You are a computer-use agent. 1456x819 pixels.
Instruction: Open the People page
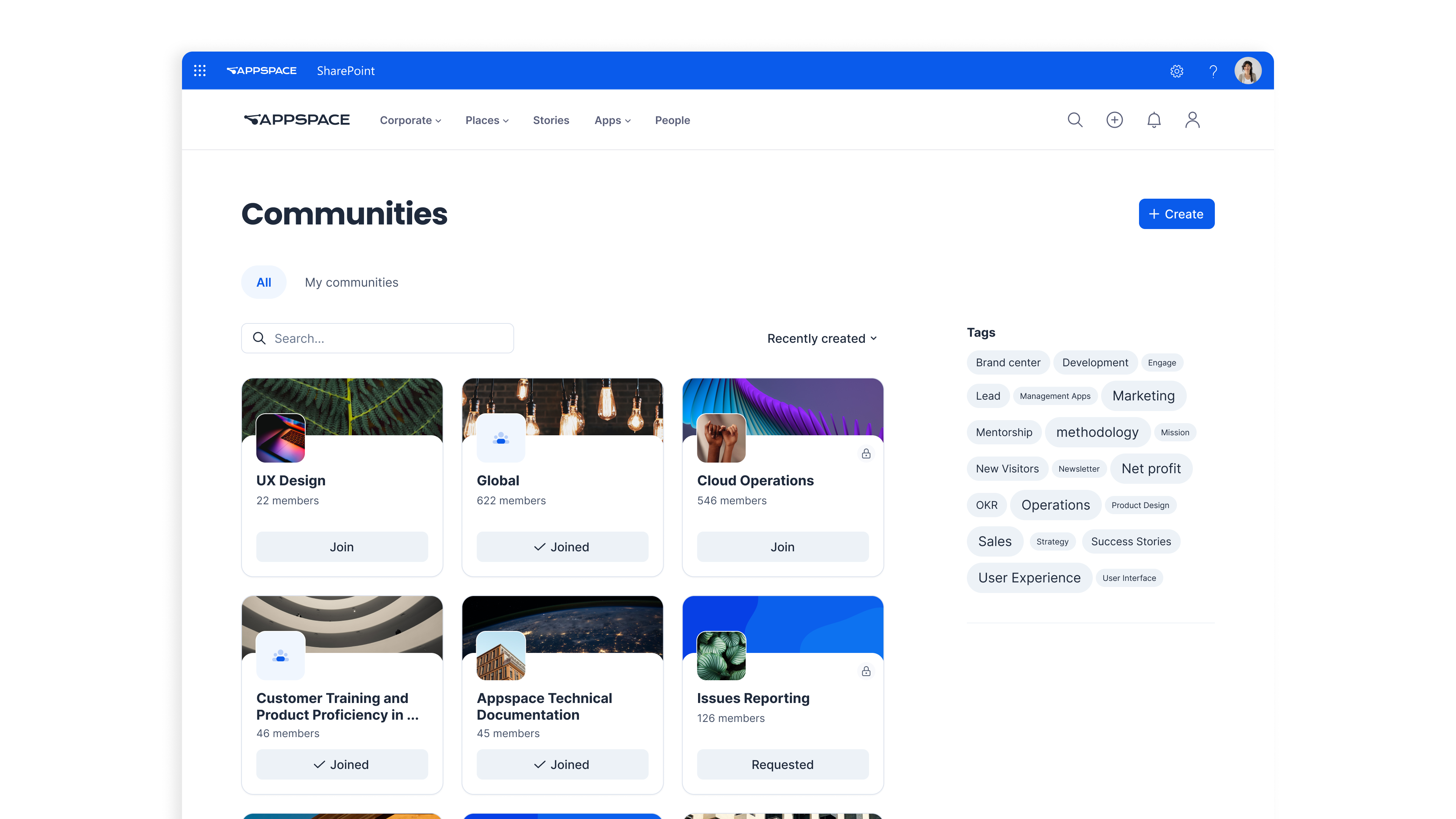[x=673, y=121]
